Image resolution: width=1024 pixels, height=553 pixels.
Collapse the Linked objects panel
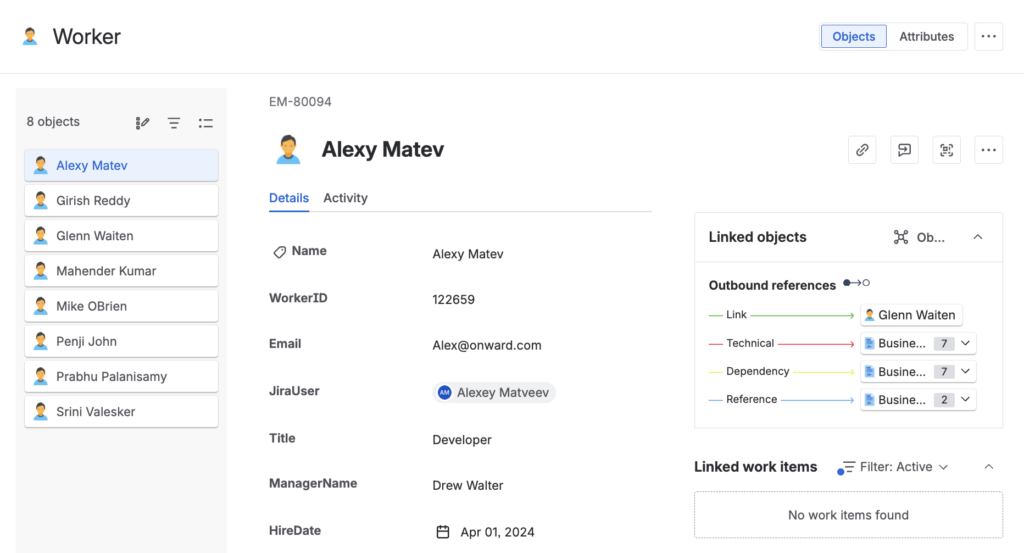pyautogui.click(x=978, y=237)
